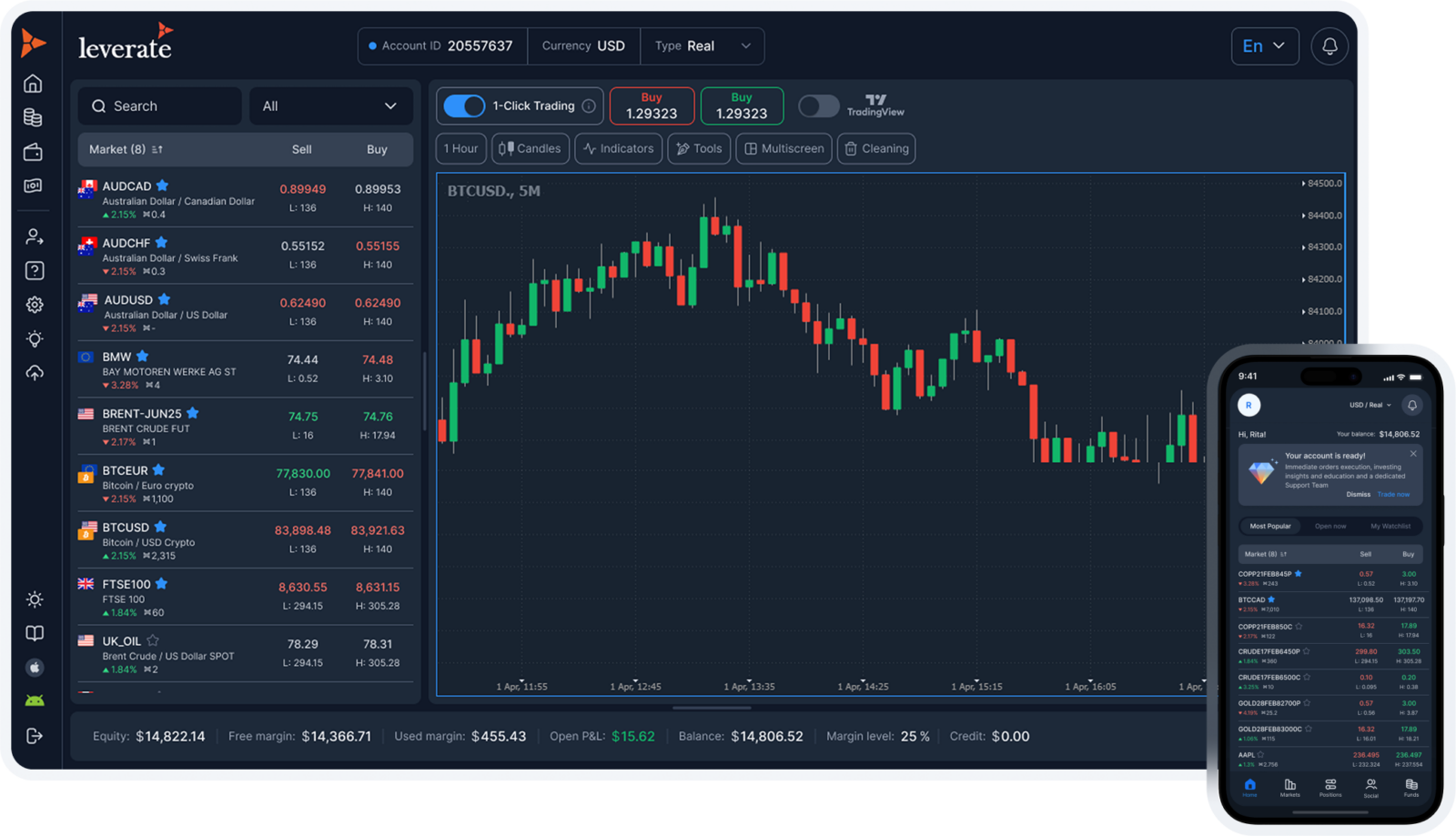
Task: Tap the bell icon on the phone
Action: coord(1412,405)
